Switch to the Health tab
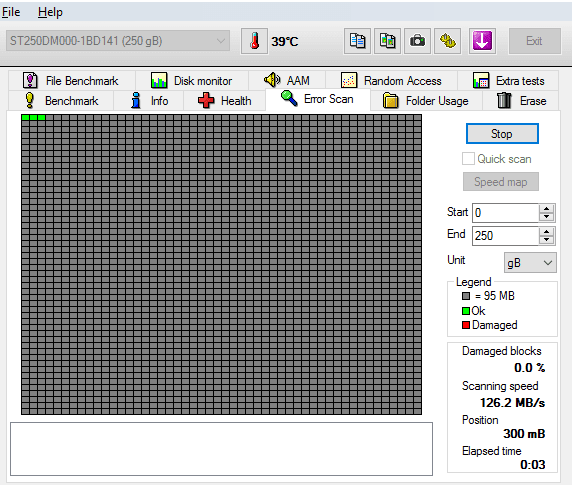This screenshot has width=572, height=485. 224,101
